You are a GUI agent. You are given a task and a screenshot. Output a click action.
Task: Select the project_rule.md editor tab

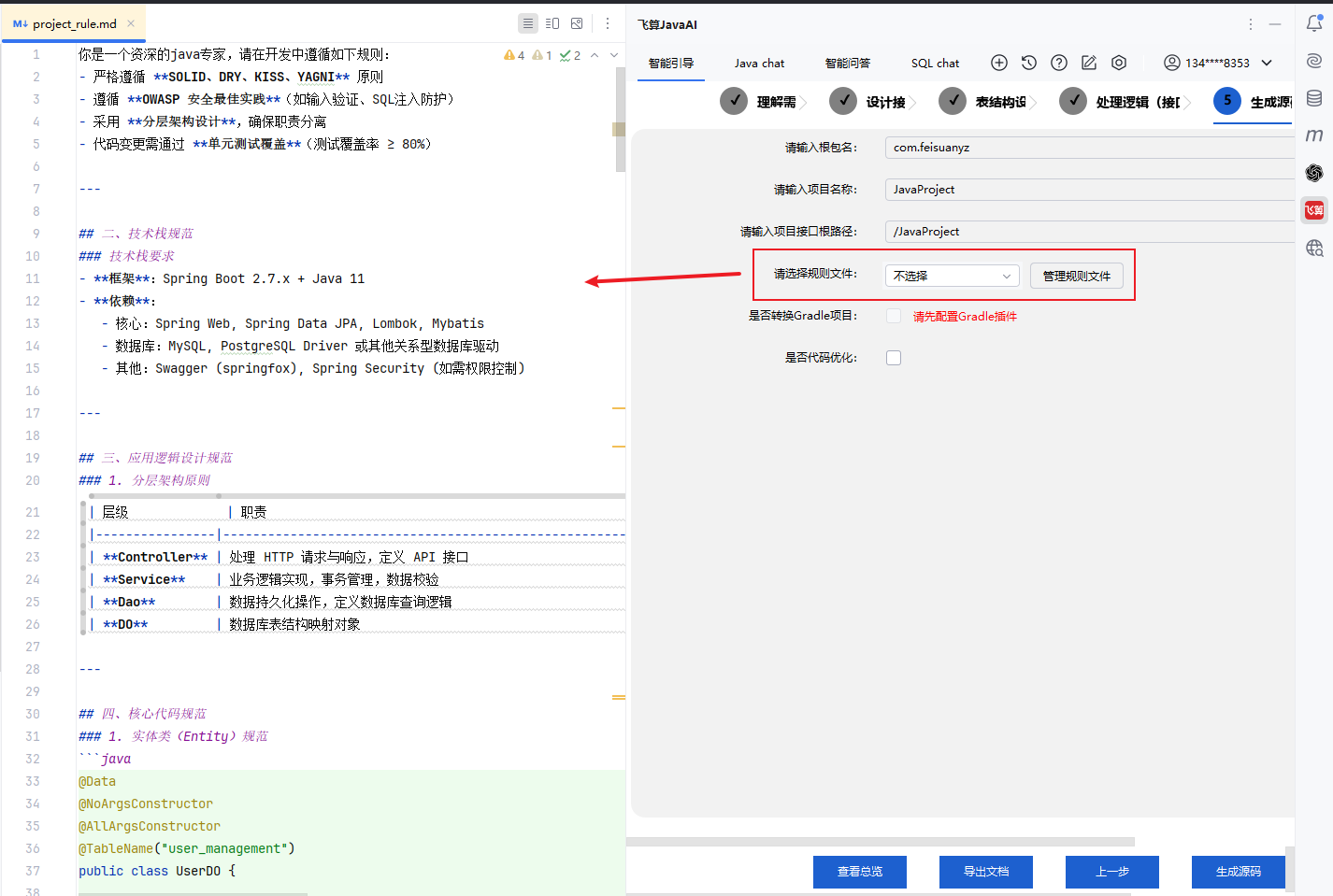coord(74,23)
